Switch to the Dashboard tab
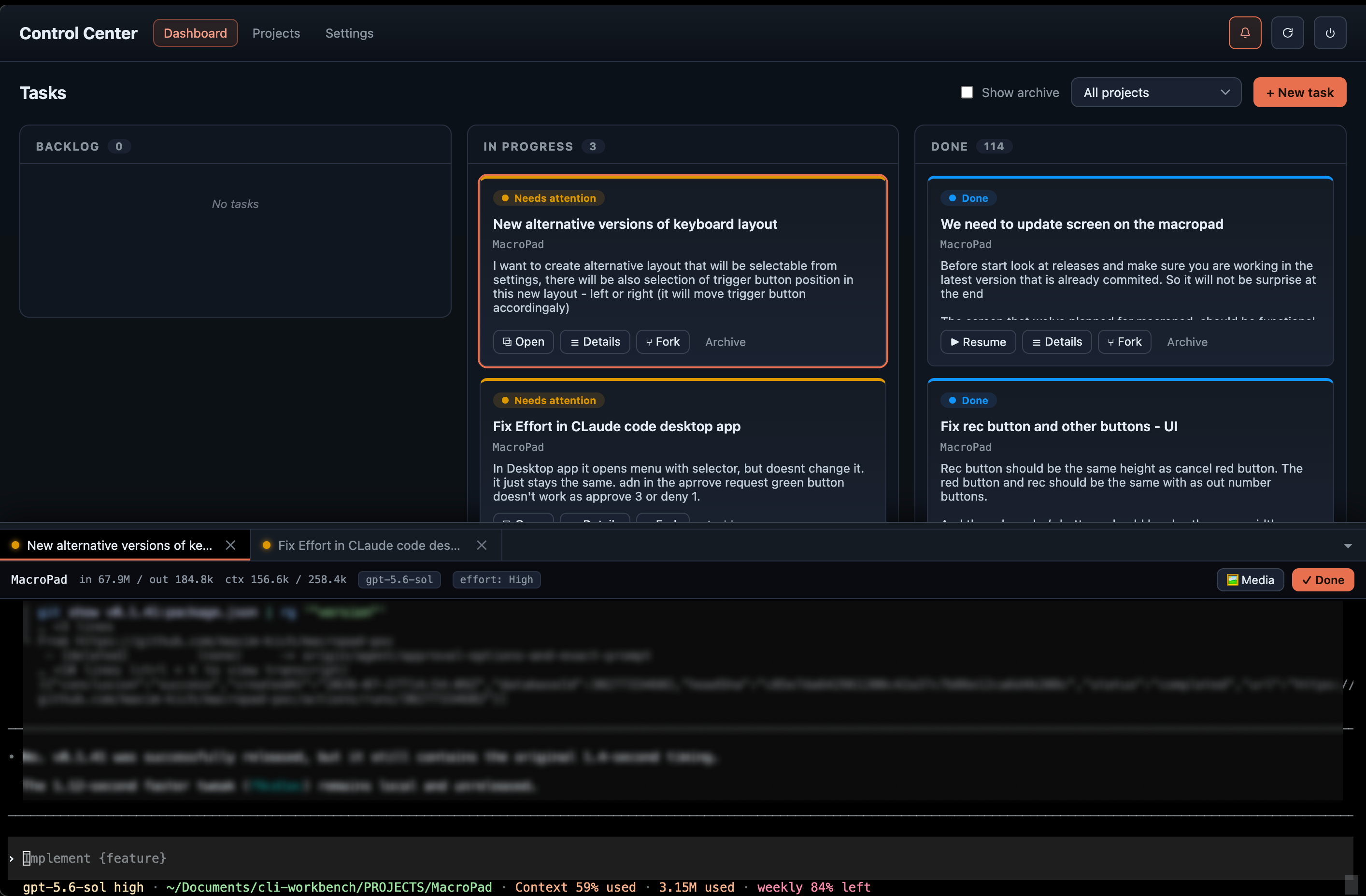The width and height of the screenshot is (1366, 896). tap(195, 33)
